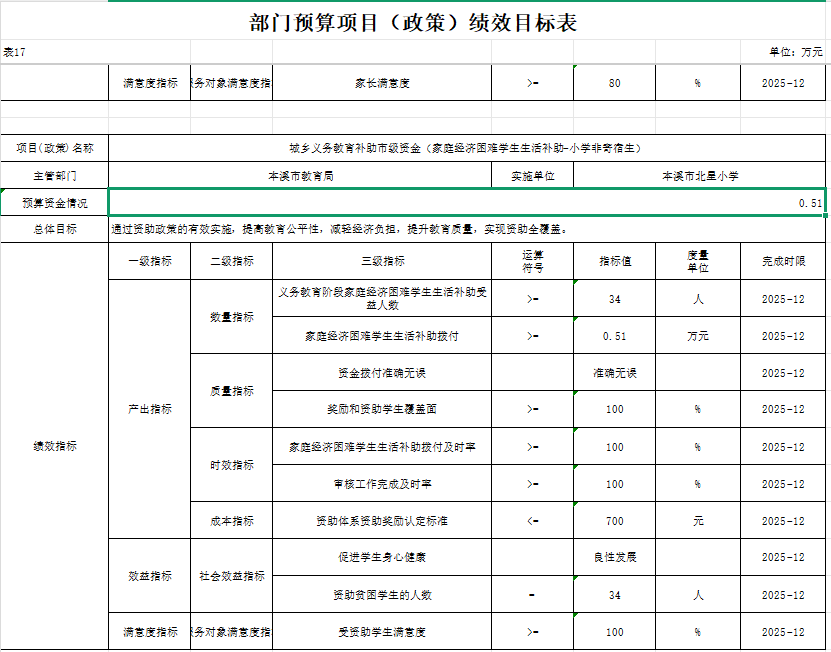Image resolution: width=831 pixels, height=652 pixels.
Task: Select the 质量指标 cell
Action: tap(232, 391)
